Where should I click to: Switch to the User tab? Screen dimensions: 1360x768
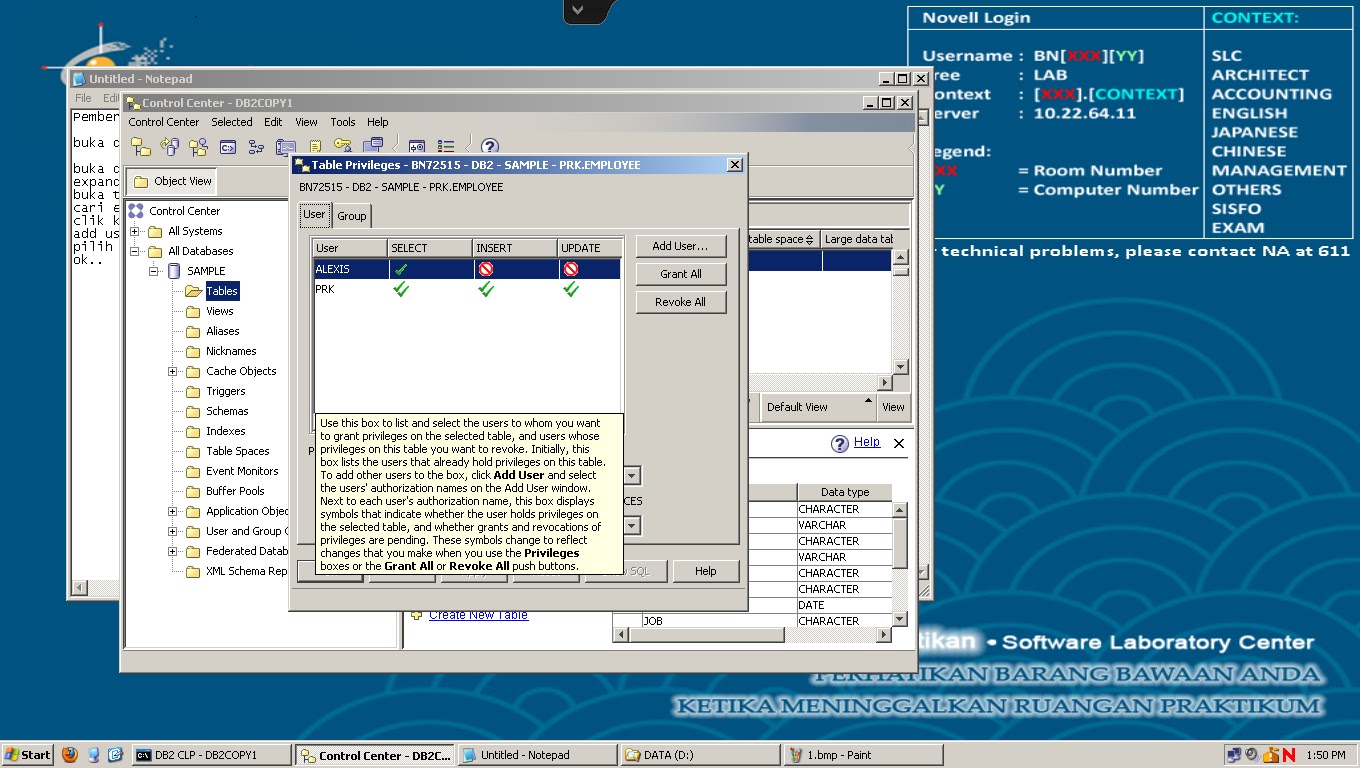click(x=314, y=215)
